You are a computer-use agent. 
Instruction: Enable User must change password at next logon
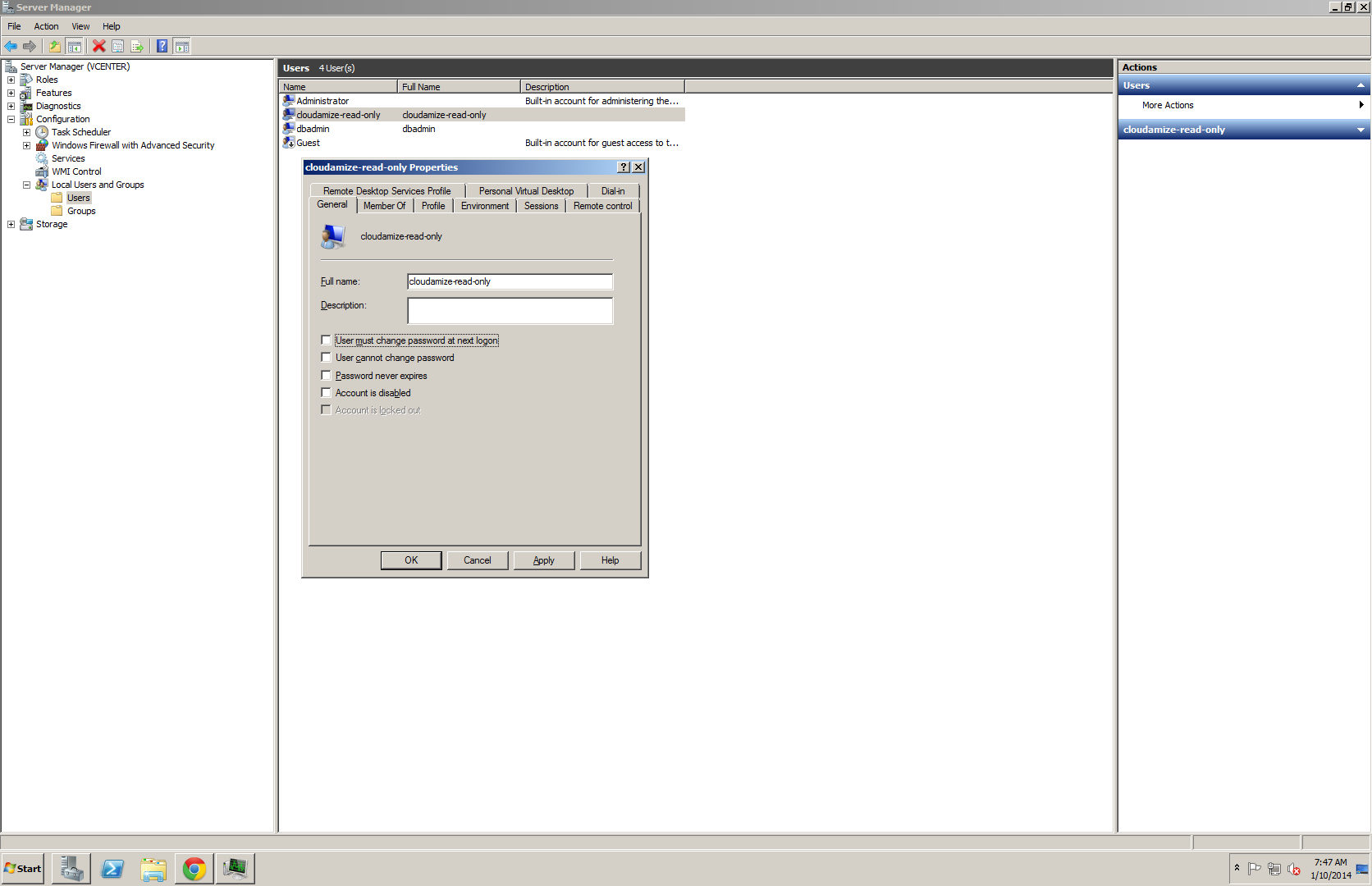326,340
